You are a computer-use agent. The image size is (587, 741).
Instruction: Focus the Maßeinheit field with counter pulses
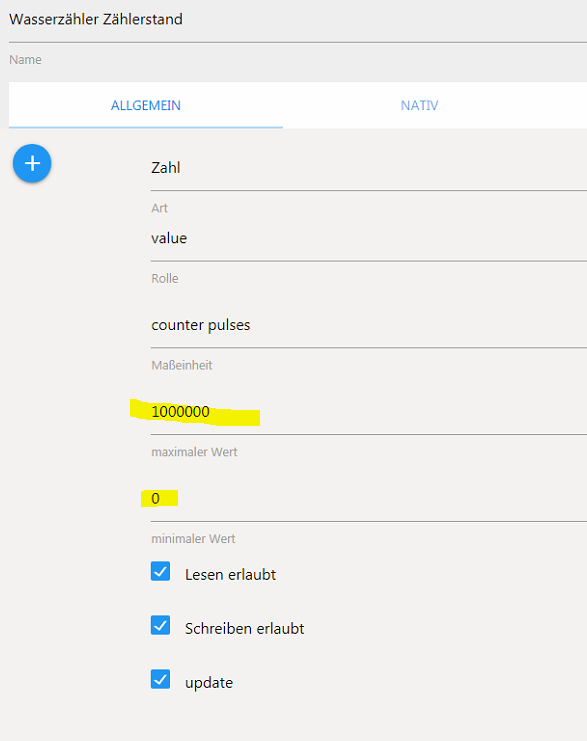[x=369, y=326]
